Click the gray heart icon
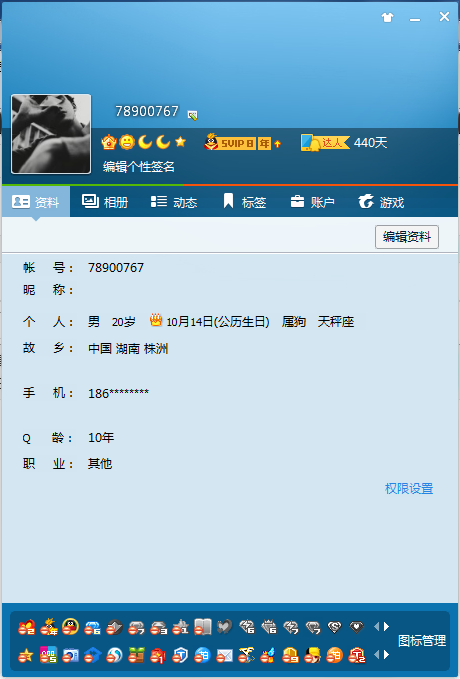Screen dimensions: 460x679 tap(224, 627)
